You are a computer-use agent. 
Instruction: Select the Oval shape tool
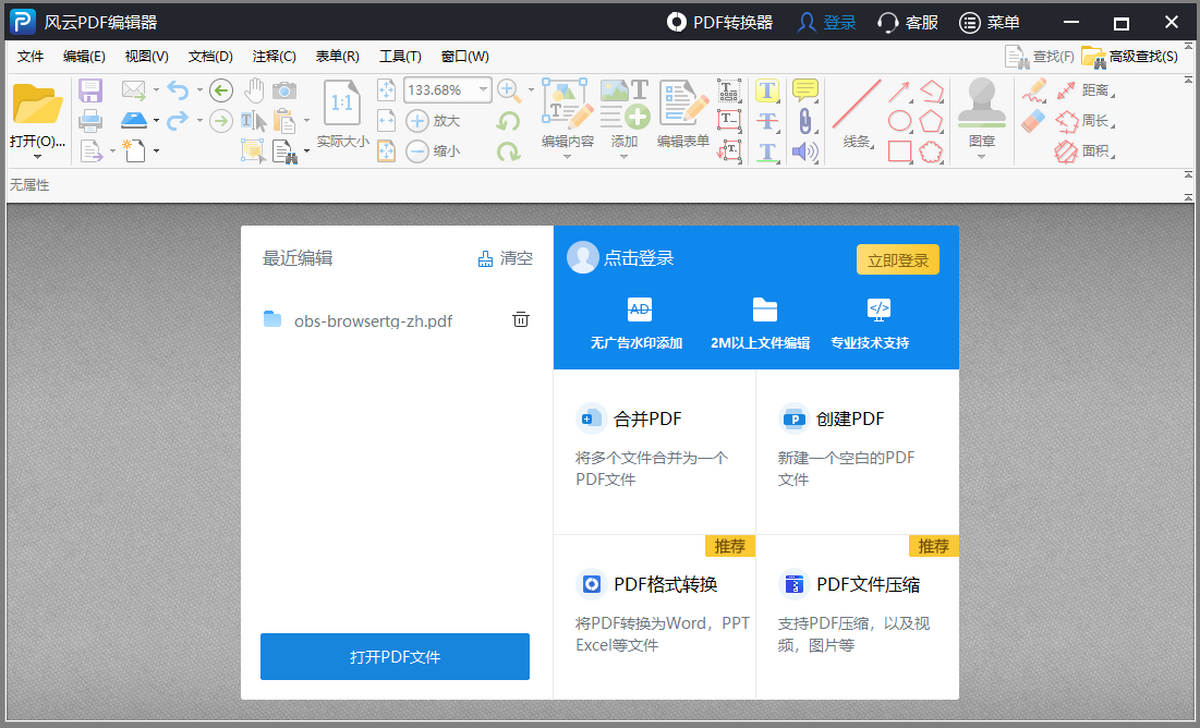(x=899, y=121)
